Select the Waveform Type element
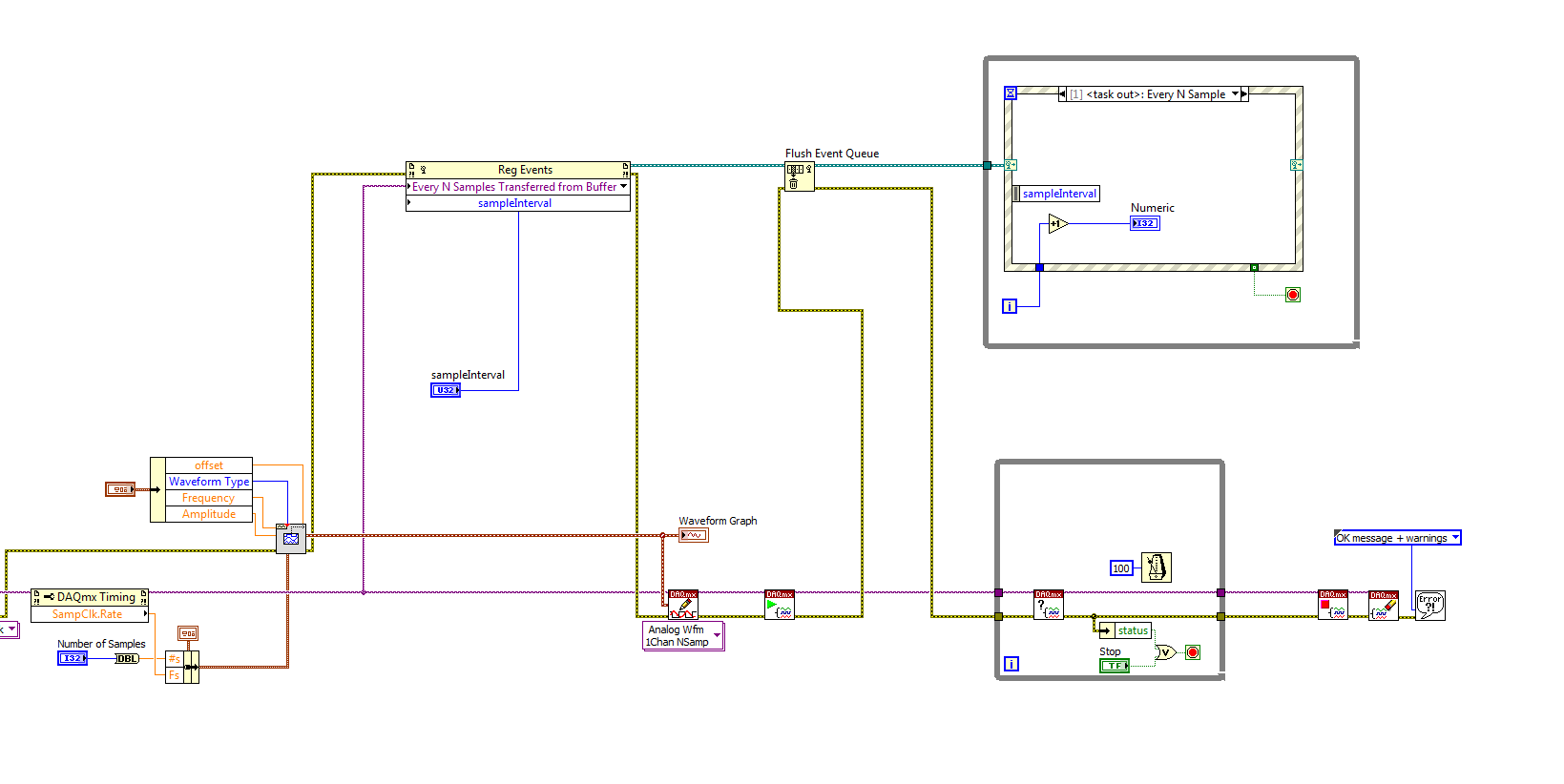1564x784 pixels. click(x=209, y=482)
